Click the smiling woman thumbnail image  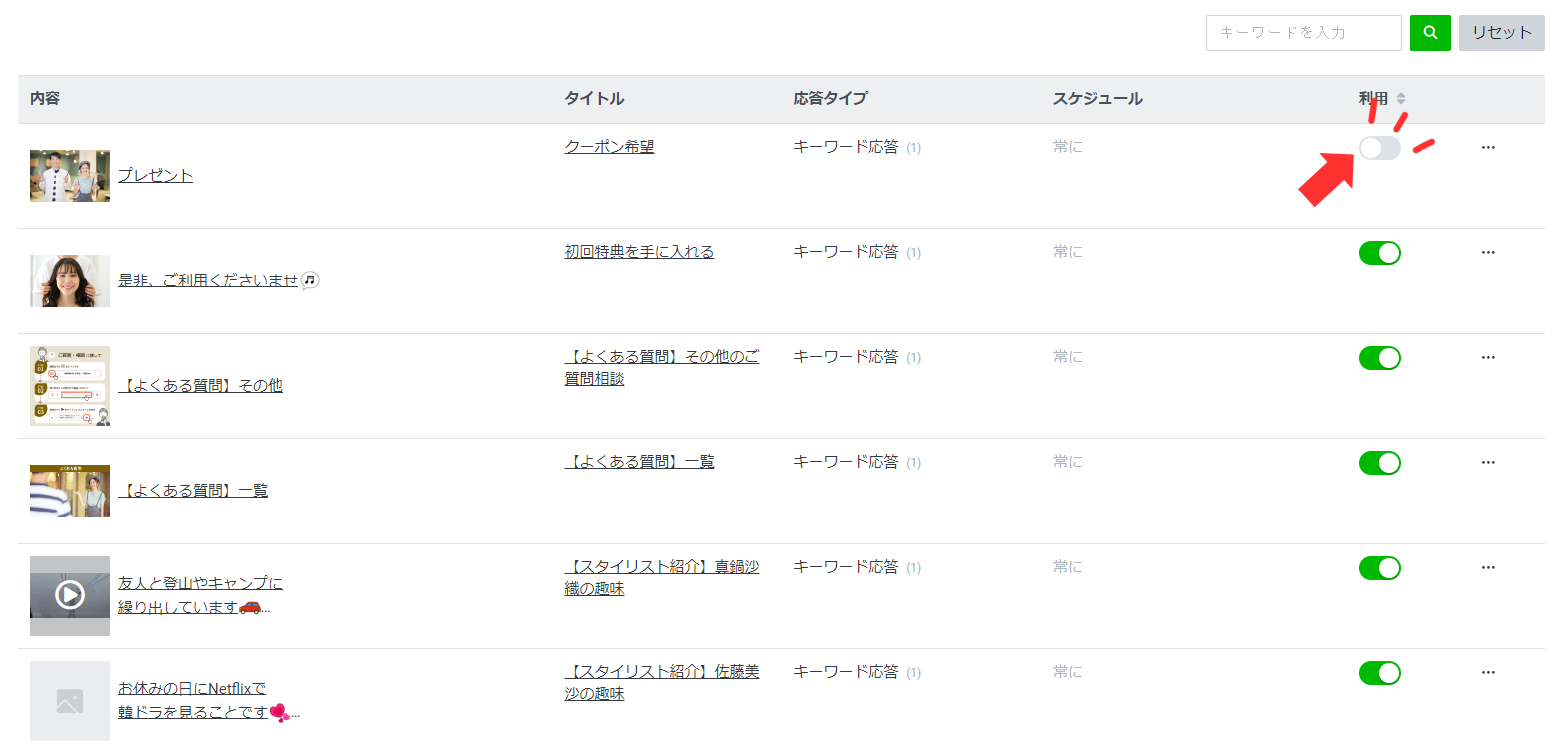click(70, 281)
